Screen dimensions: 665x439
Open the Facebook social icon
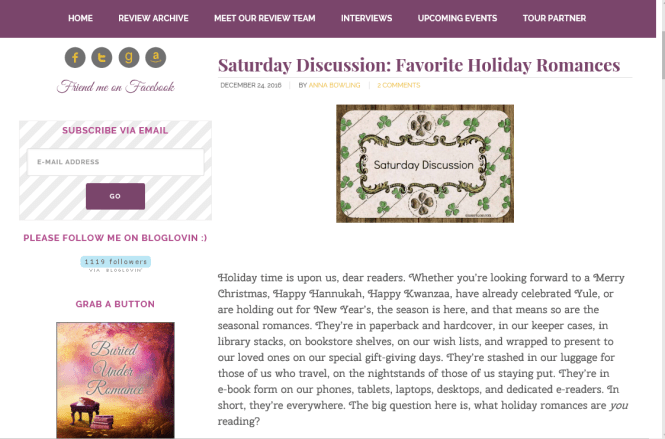click(76, 58)
